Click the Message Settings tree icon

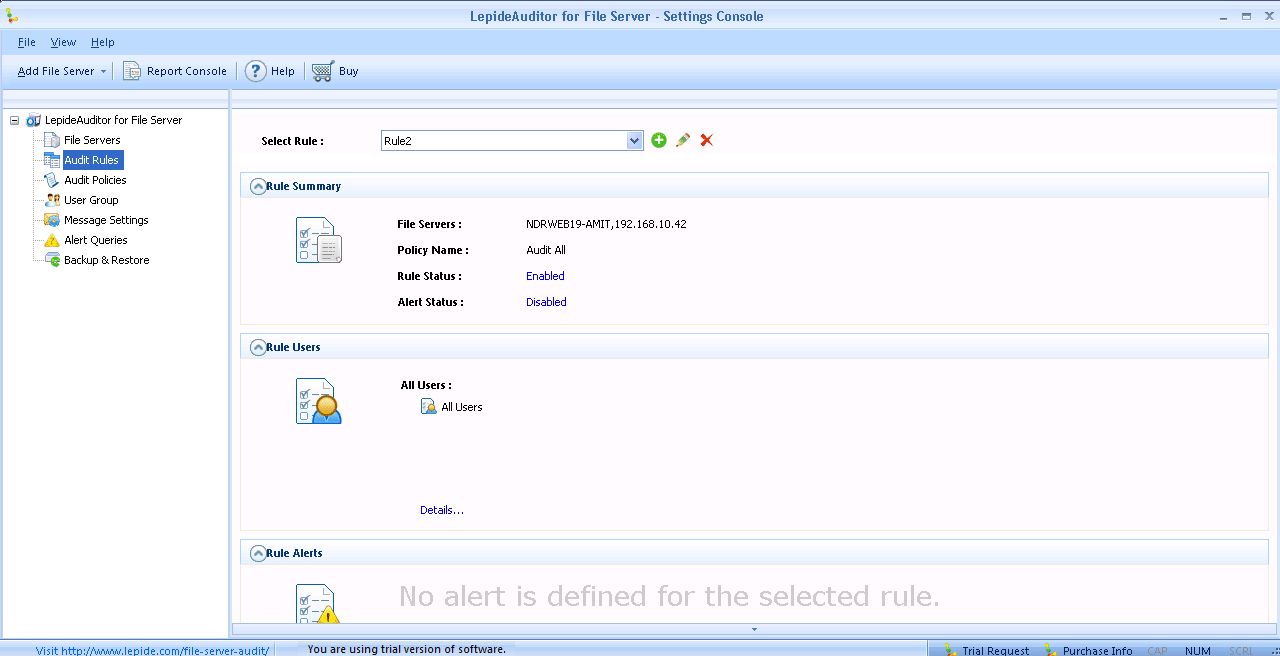52,220
